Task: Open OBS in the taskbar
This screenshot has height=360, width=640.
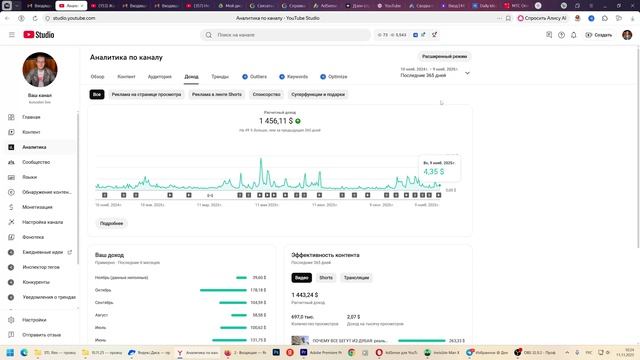Action: 535,352
